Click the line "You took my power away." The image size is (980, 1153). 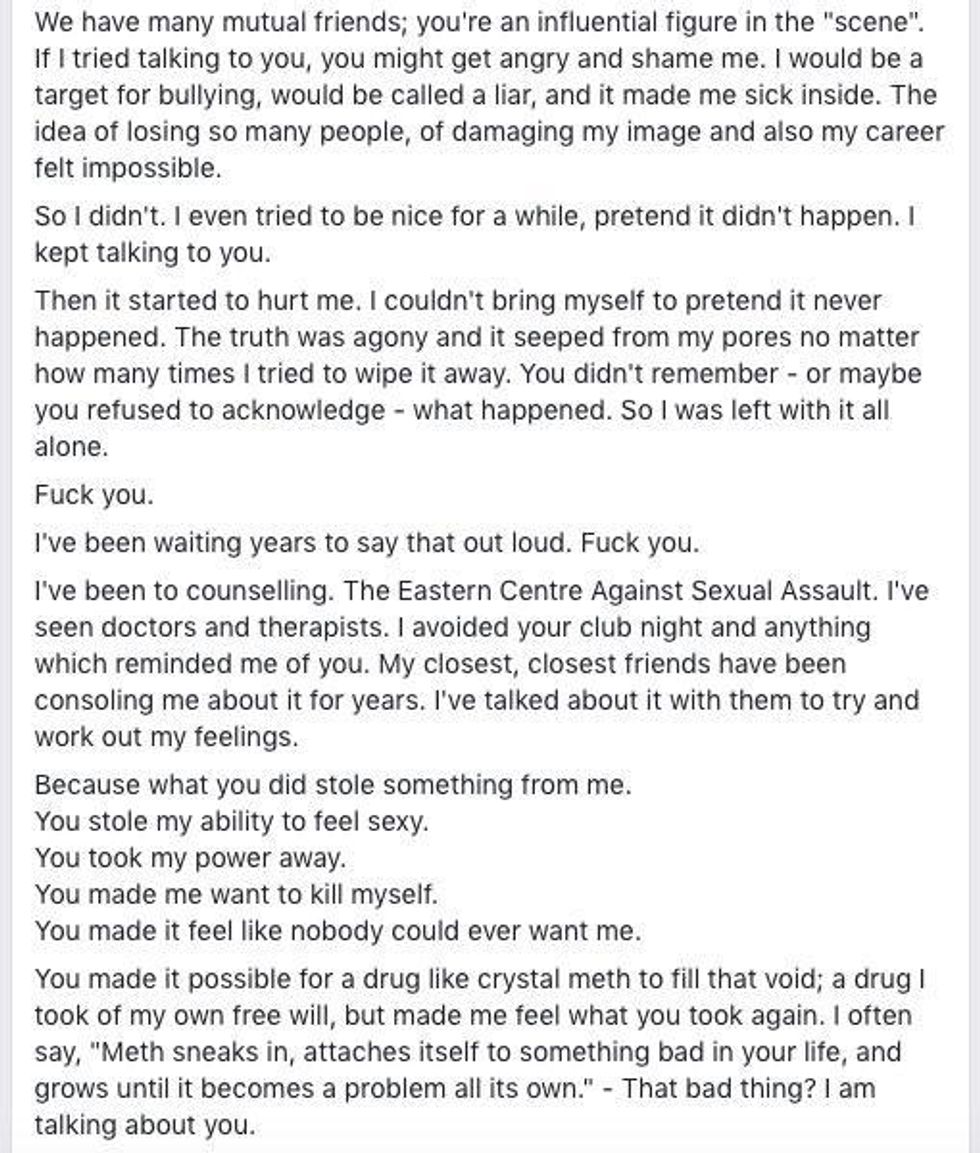pos(189,858)
